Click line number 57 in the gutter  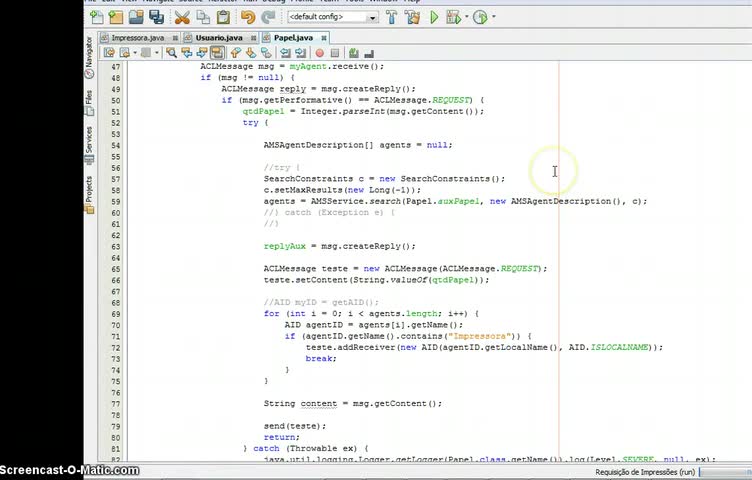point(115,179)
